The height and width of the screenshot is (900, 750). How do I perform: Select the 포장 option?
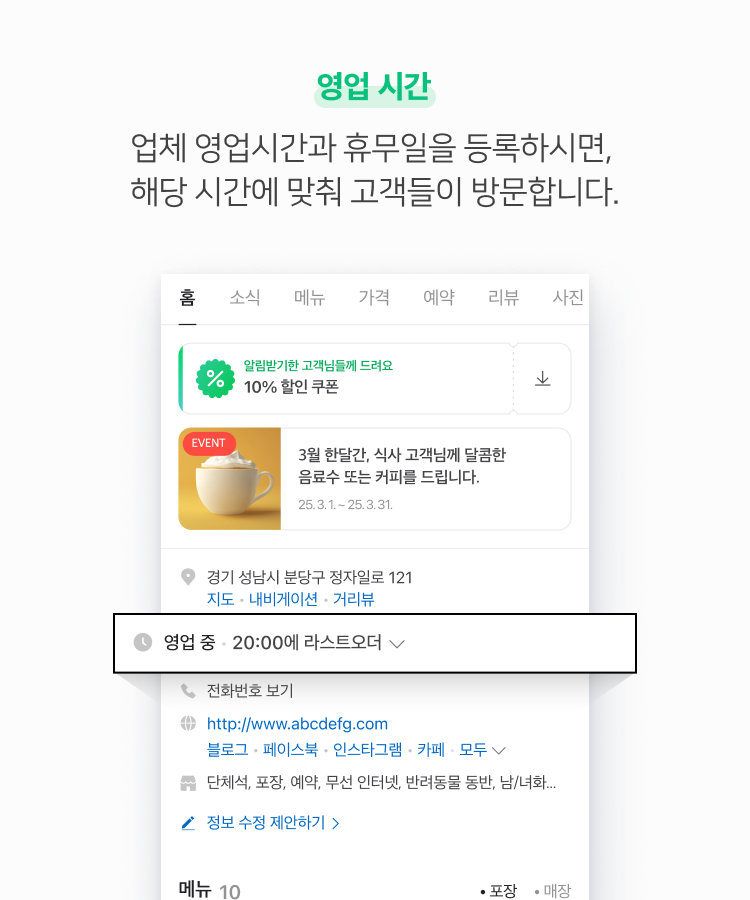coord(499,890)
